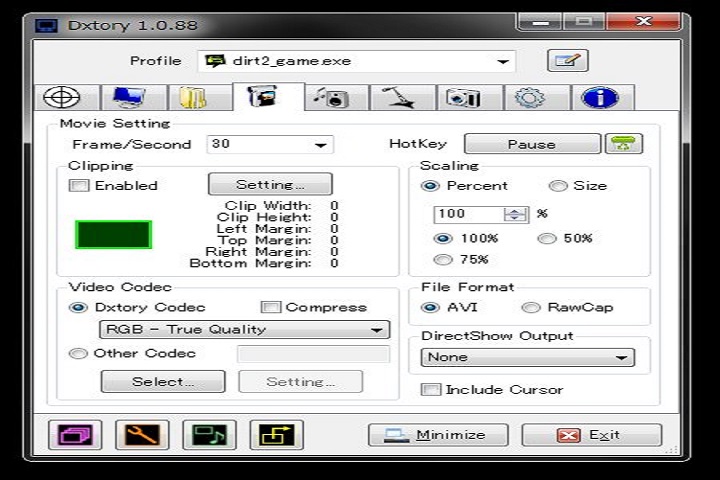The width and height of the screenshot is (720, 480).
Task: Expand the Frame/Second dropdown
Action: point(270,144)
